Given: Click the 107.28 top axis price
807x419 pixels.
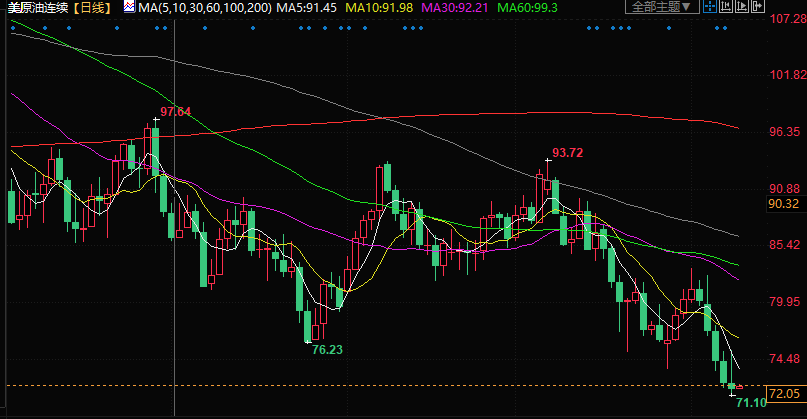Looking at the screenshot, I should (784, 18).
